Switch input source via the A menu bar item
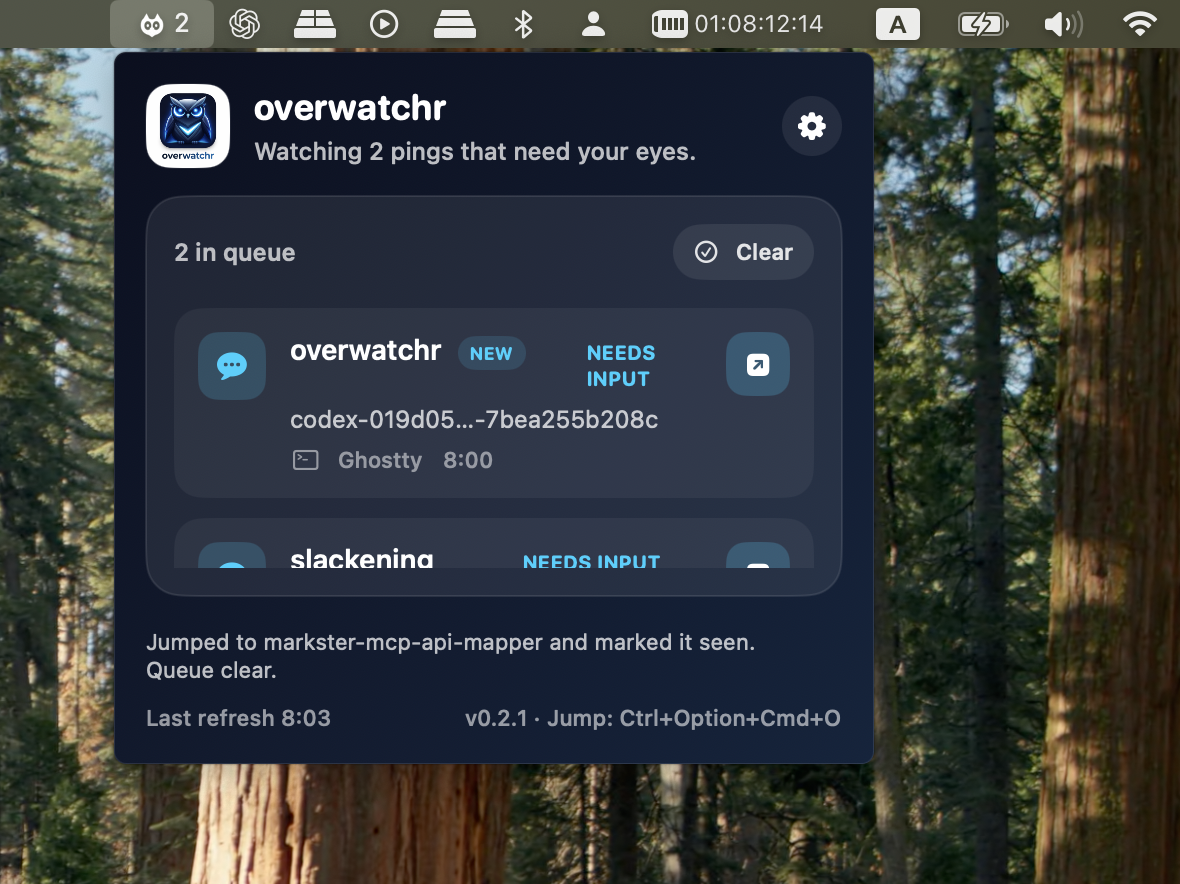Image resolution: width=1180 pixels, height=884 pixels. [x=897, y=23]
